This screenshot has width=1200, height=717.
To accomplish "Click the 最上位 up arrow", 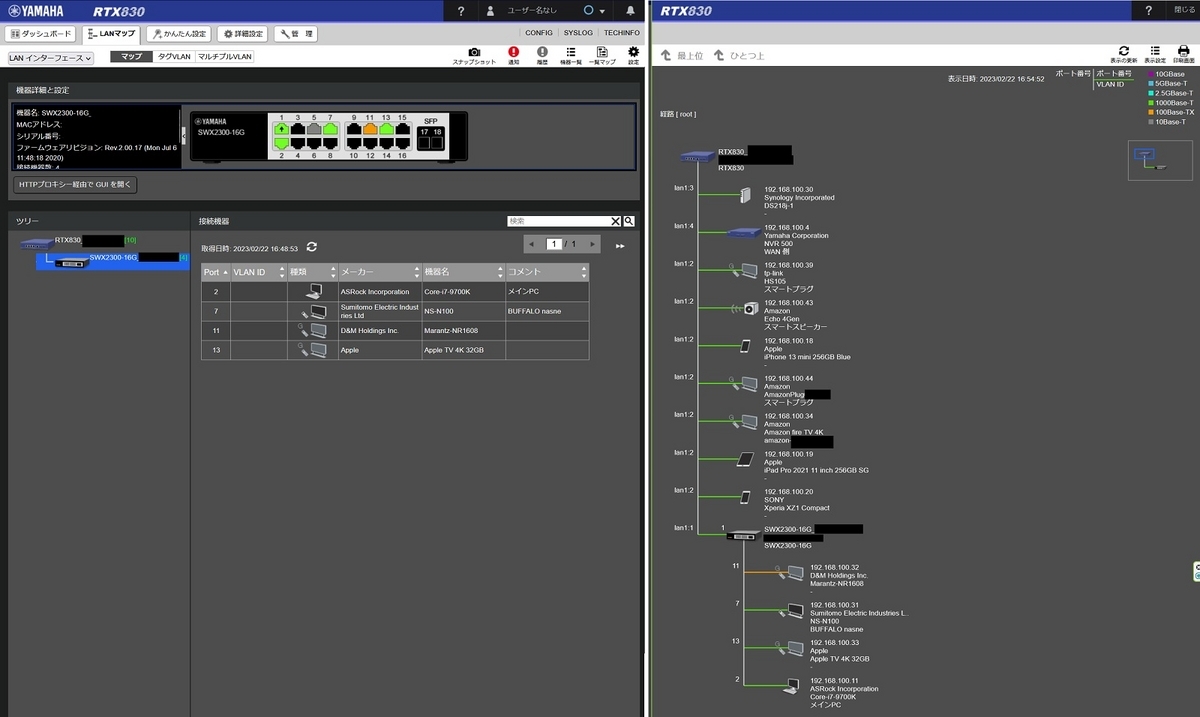I will 666,55.
